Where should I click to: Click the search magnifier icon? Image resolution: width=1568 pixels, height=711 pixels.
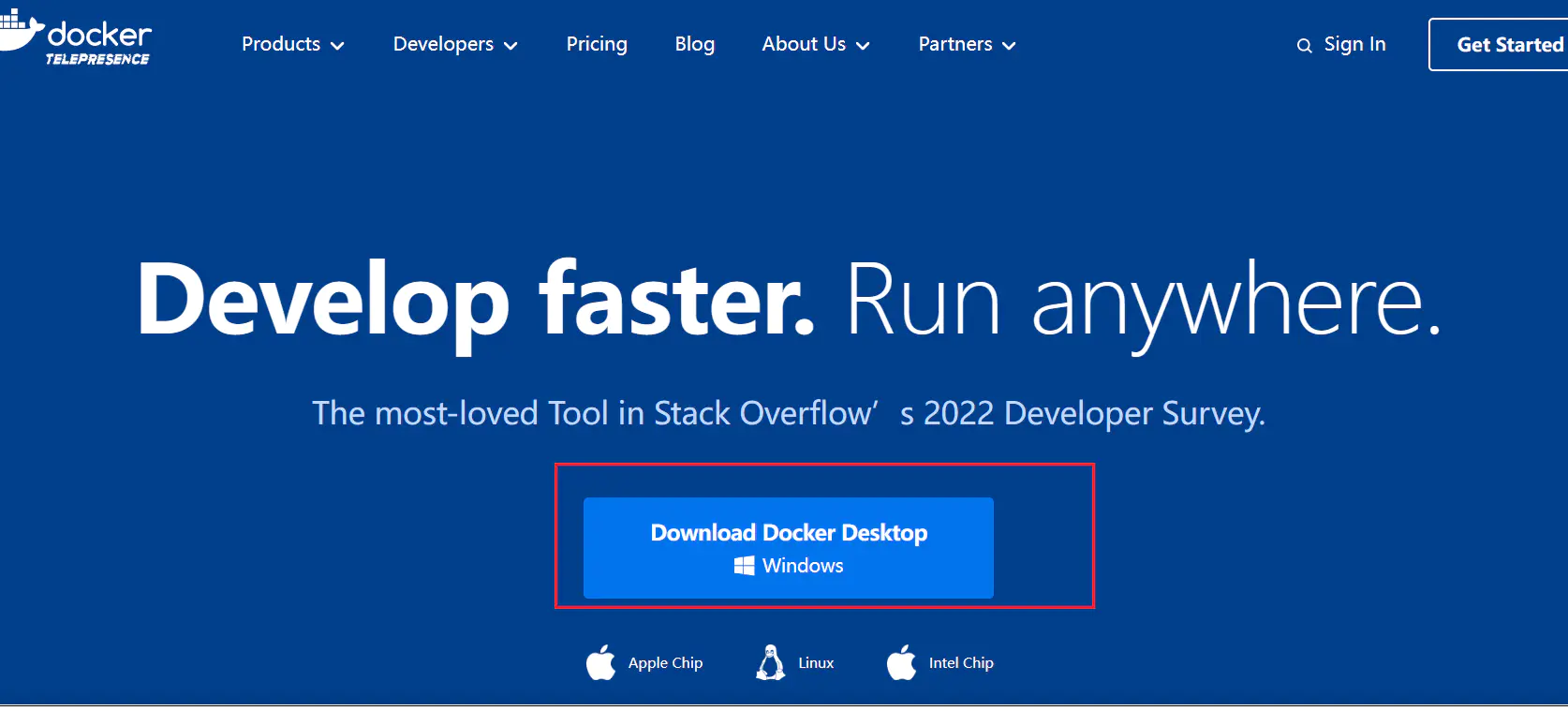[x=1304, y=46]
